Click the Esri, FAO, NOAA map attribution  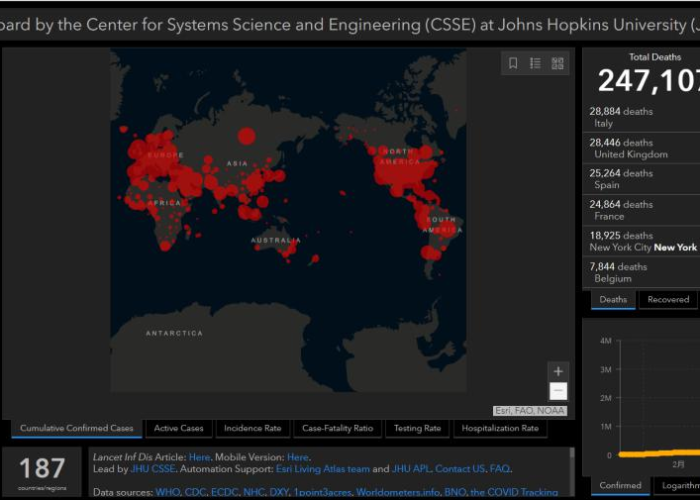click(530, 411)
